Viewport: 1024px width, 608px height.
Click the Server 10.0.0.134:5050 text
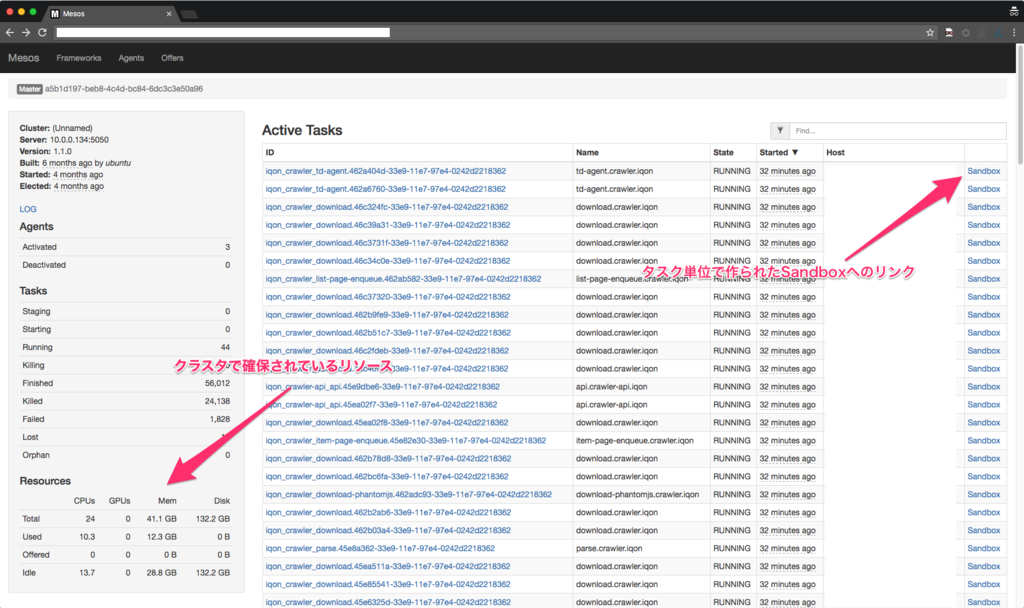[x=64, y=140]
